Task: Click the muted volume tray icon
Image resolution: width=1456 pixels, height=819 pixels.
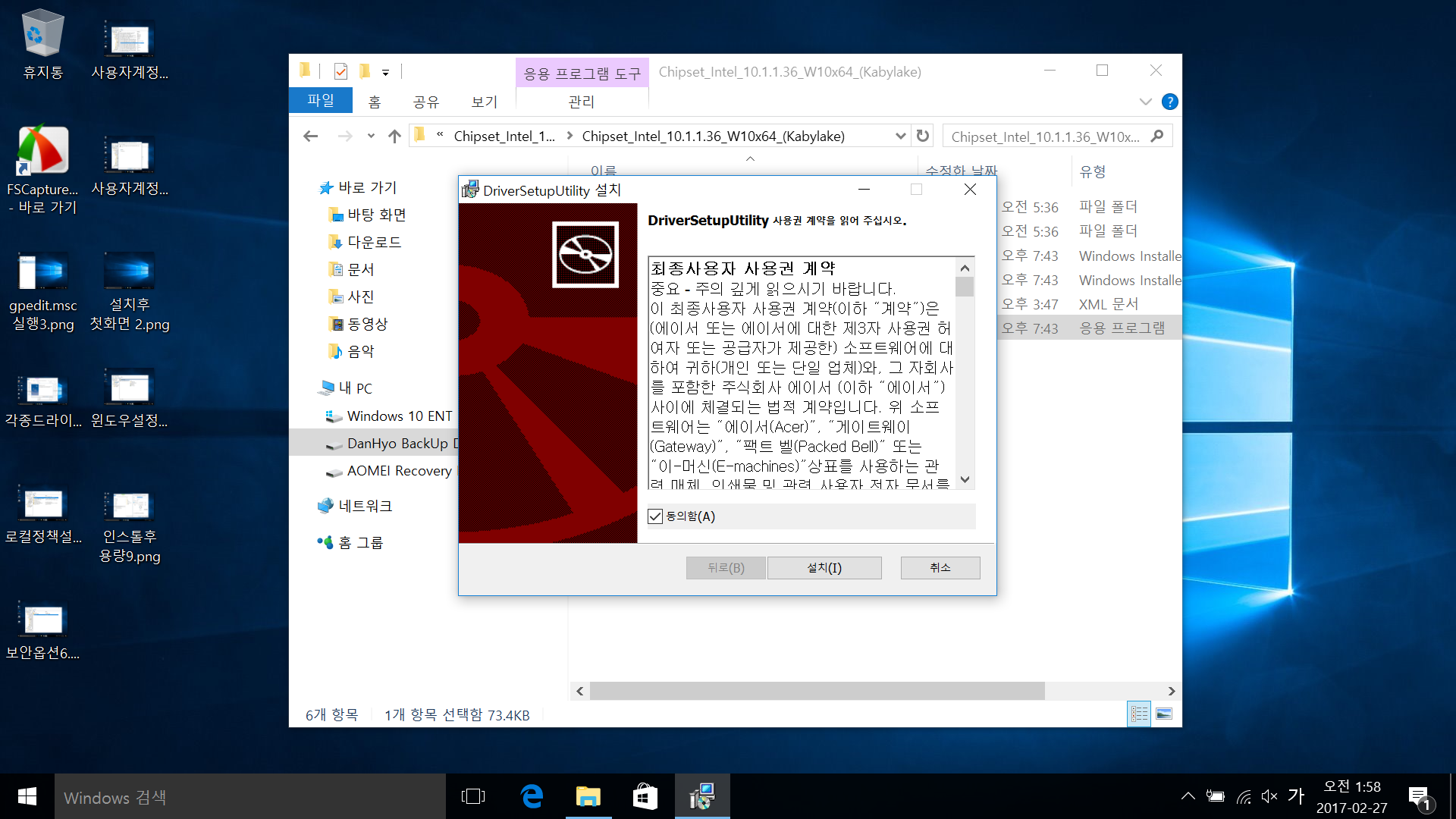Action: (x=1269, y=796)
